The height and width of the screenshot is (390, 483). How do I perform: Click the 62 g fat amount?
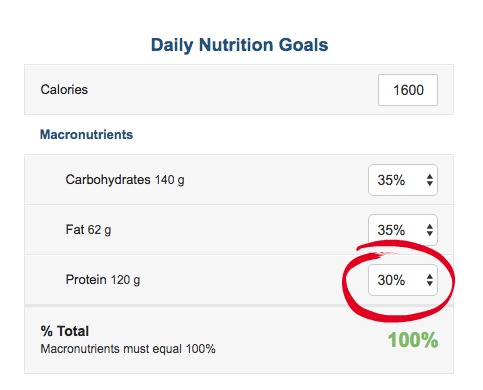99,230
